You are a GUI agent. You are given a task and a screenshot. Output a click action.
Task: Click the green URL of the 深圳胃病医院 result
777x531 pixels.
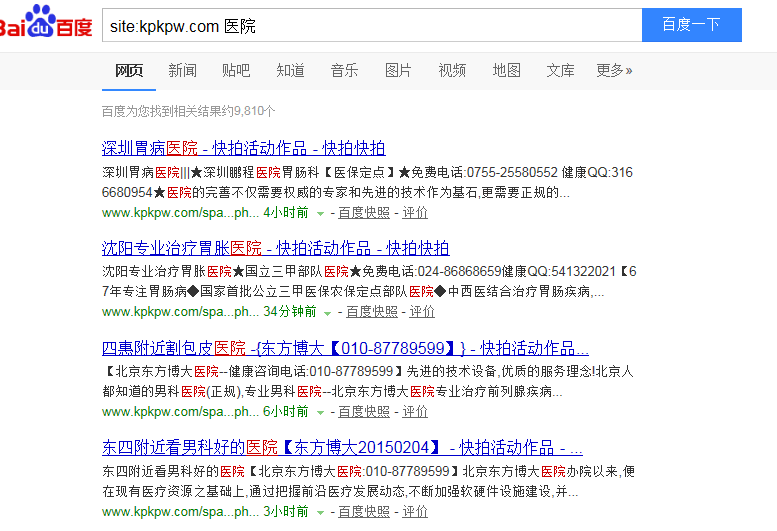[180, 213]
